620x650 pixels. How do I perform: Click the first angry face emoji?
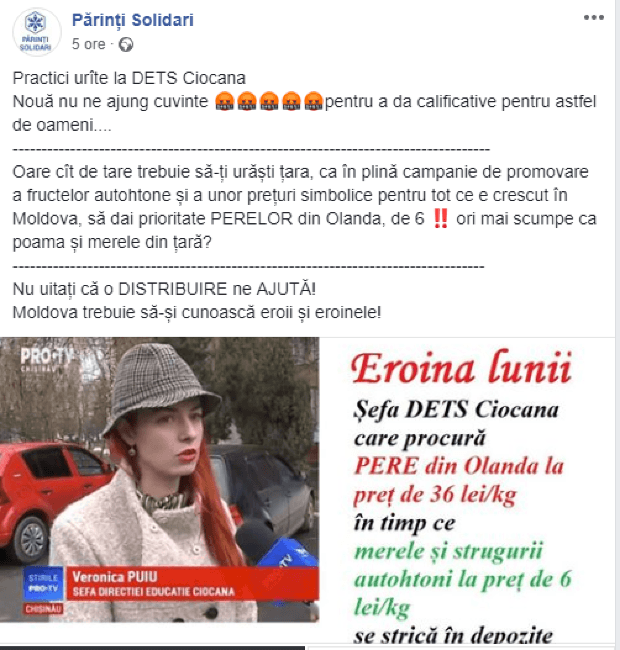coord(225,101)
